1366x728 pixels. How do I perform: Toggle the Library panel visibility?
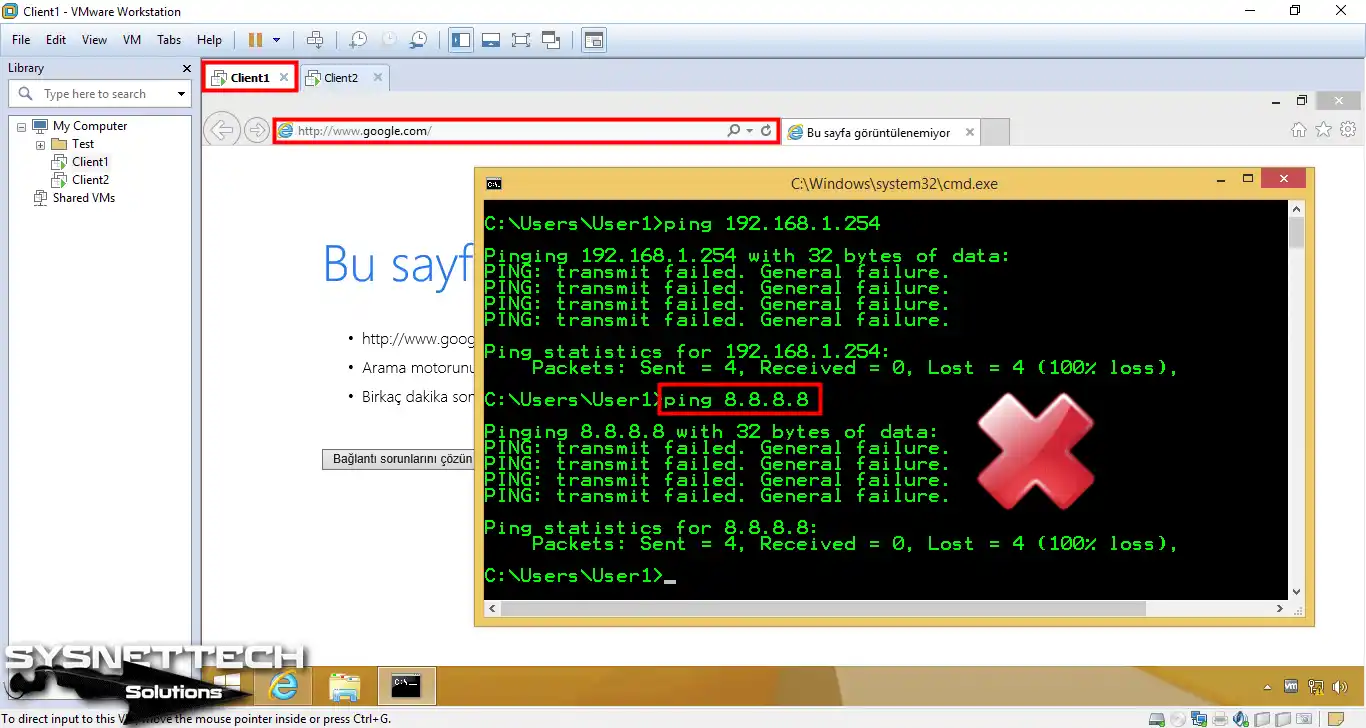click(x=461, y=39)
